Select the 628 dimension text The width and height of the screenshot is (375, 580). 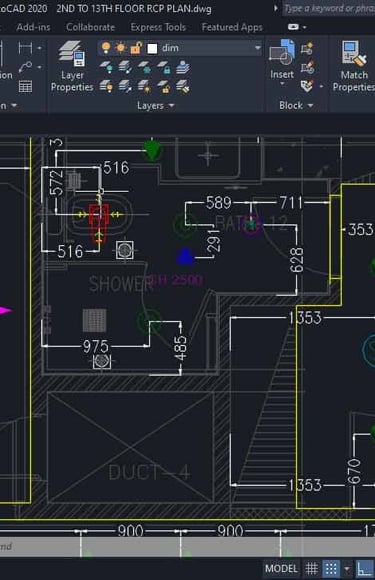click(297, 260)
